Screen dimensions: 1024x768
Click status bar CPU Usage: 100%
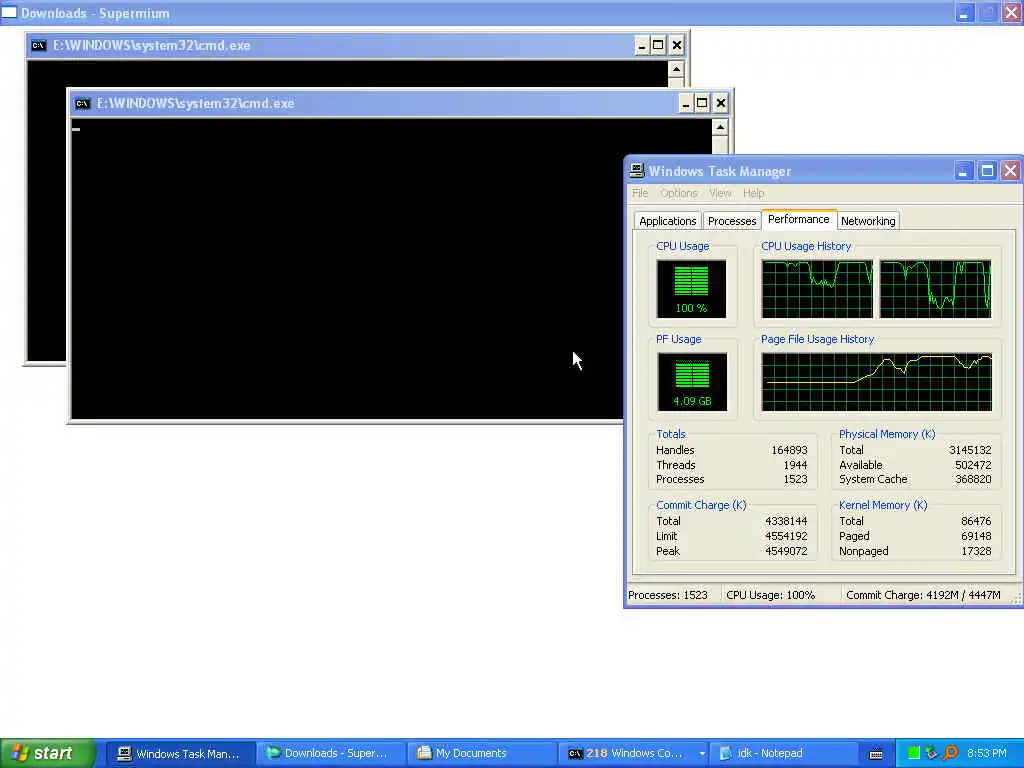click(771, 595)
